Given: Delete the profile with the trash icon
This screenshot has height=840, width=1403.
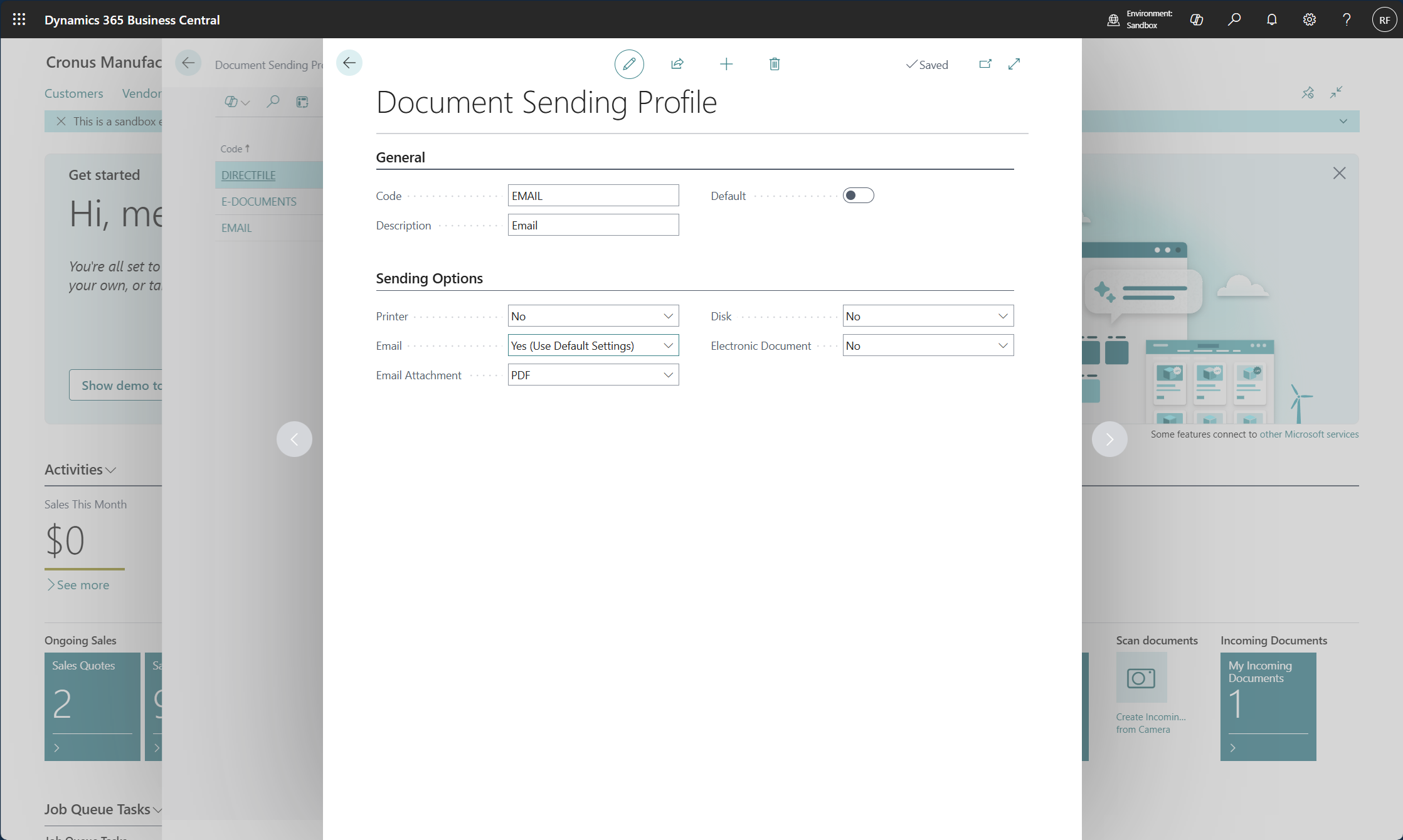Looking at the screenshot, I should (775, 64).
